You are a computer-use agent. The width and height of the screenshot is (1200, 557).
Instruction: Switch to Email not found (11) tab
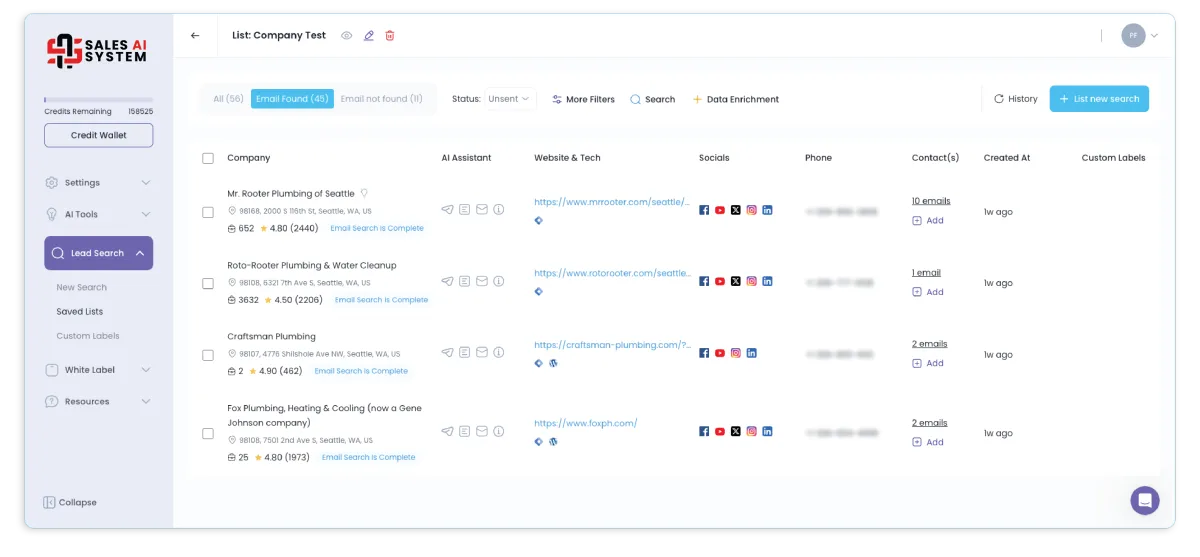pos(381,99)
